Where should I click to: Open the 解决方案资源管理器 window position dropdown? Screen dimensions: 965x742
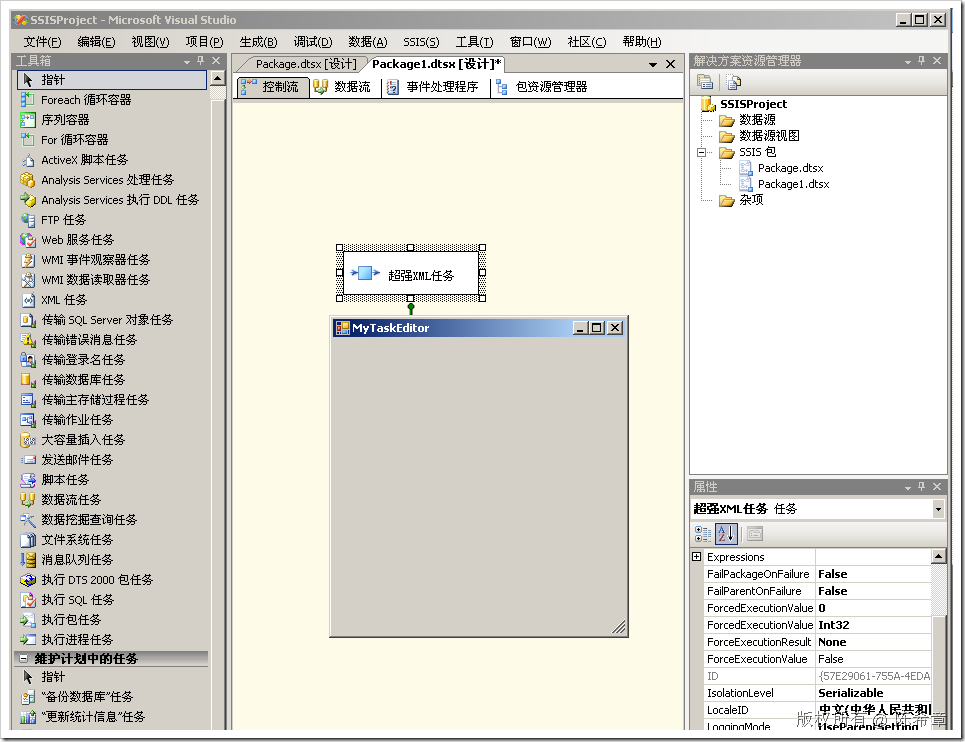click(908, 62)
